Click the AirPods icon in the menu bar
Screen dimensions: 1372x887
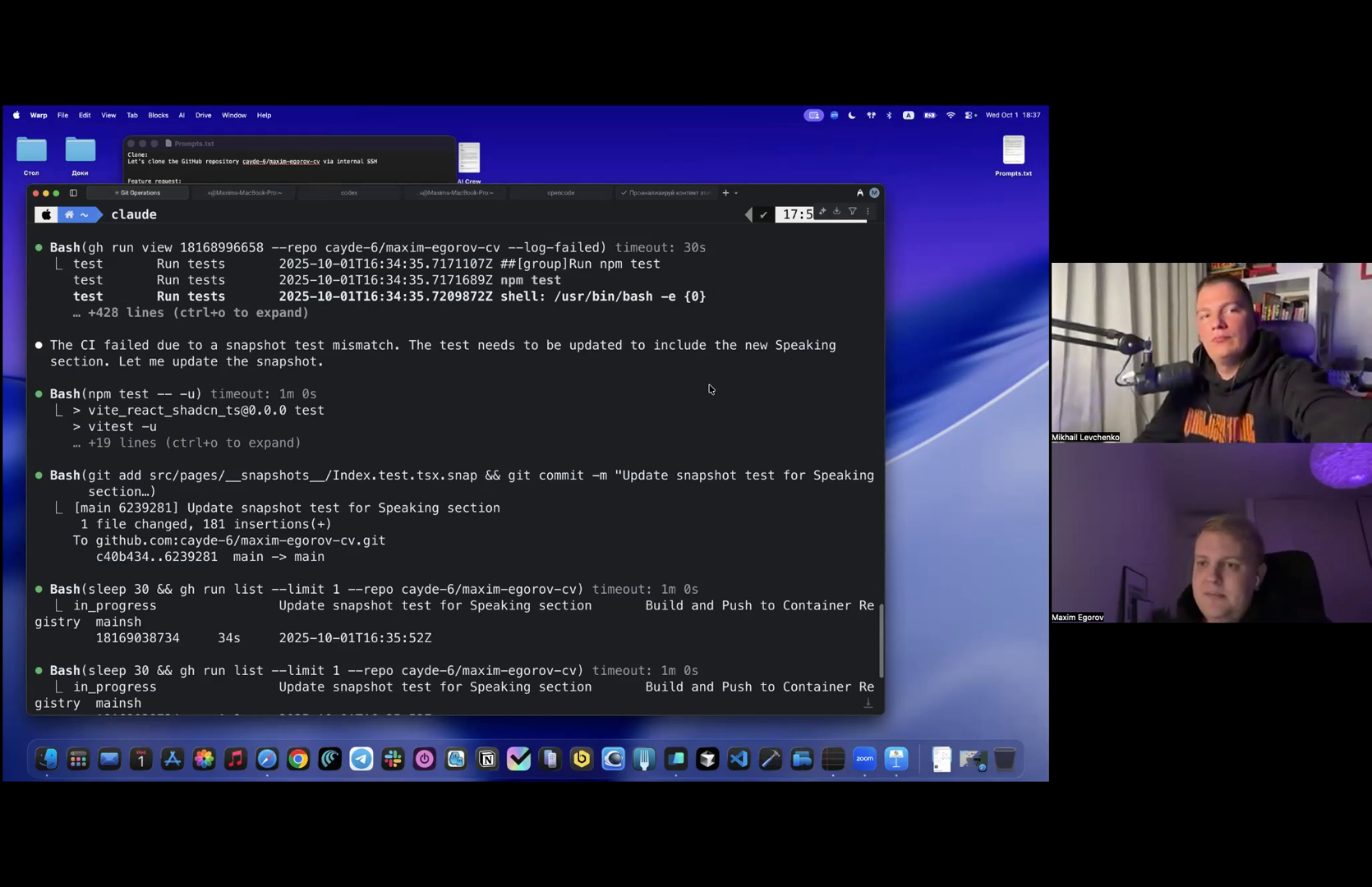(871, 115)
